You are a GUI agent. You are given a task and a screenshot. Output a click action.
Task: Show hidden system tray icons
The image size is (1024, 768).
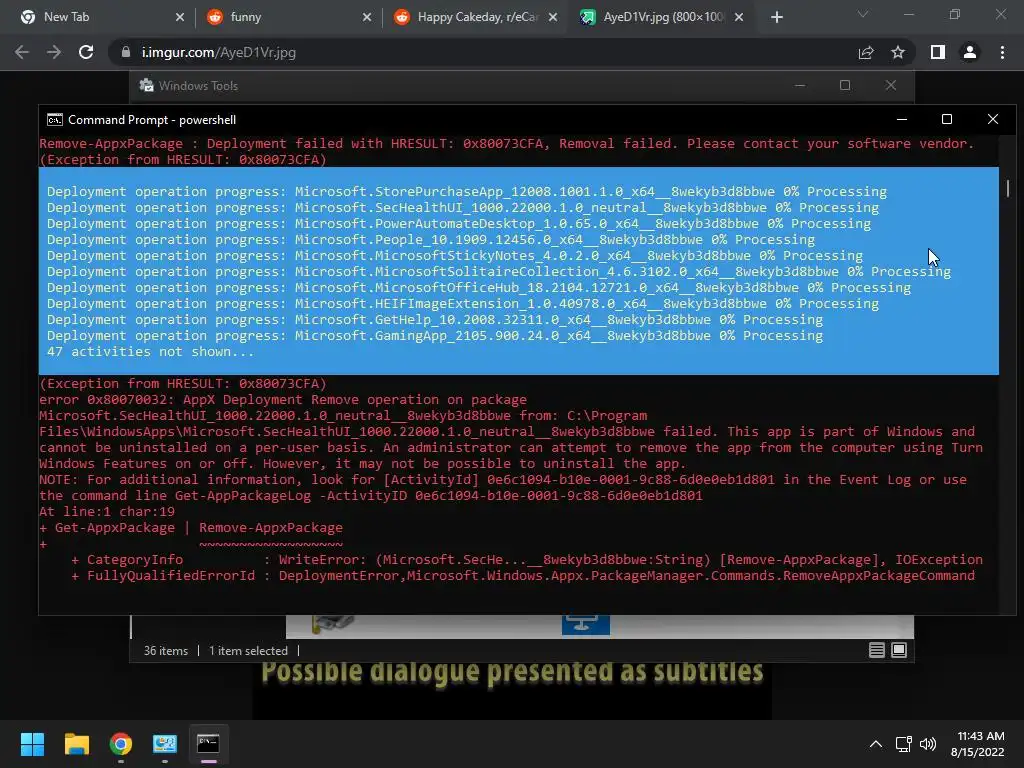[876, 744]
